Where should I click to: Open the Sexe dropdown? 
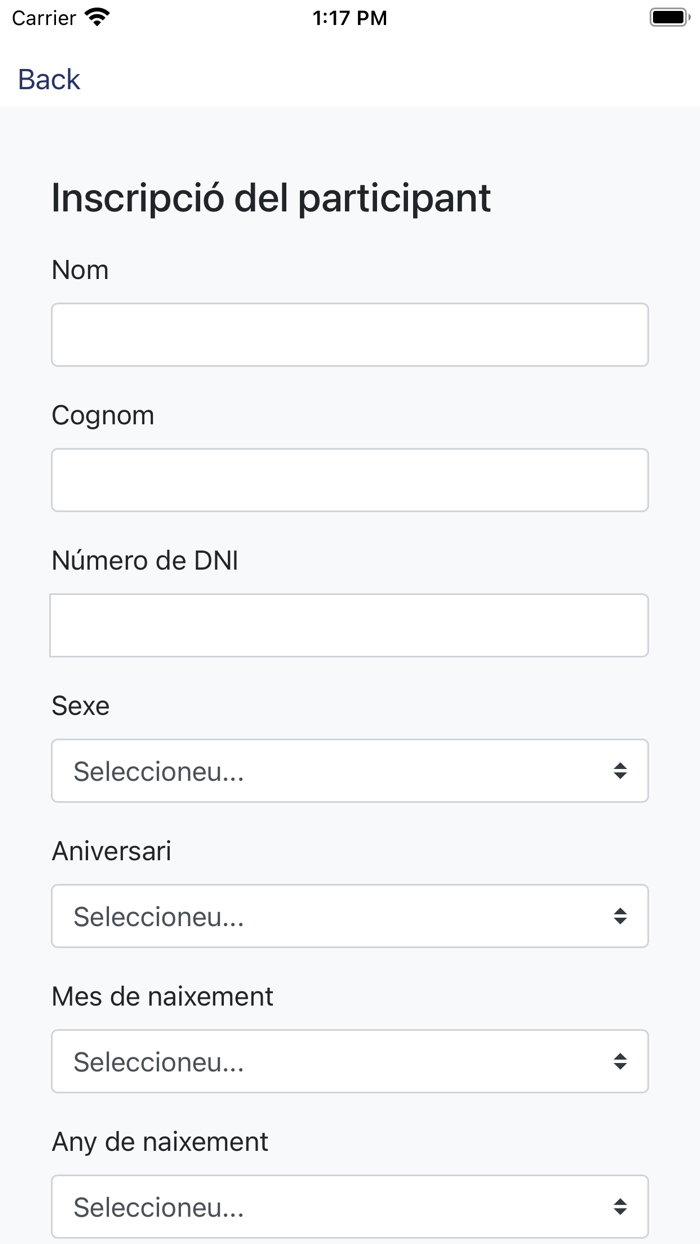pyautogui.click(x=350, y=771)
